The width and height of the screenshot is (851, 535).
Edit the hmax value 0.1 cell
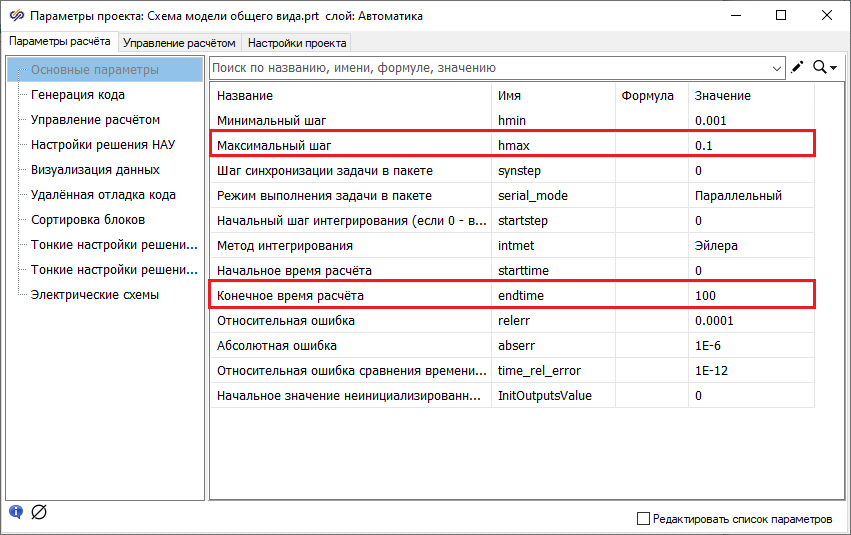(750, 145)
